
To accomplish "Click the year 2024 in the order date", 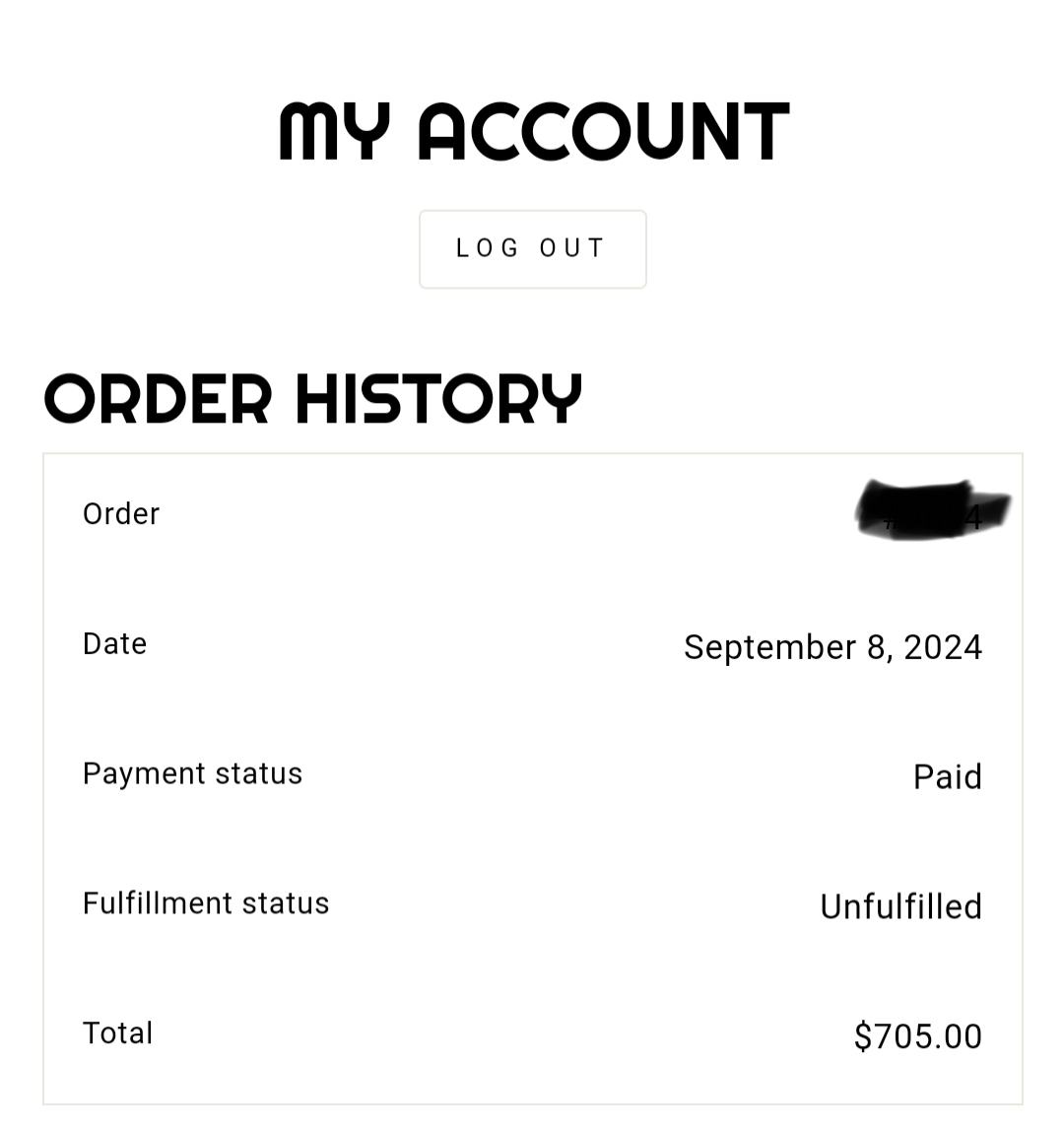I will coord(943,647).
